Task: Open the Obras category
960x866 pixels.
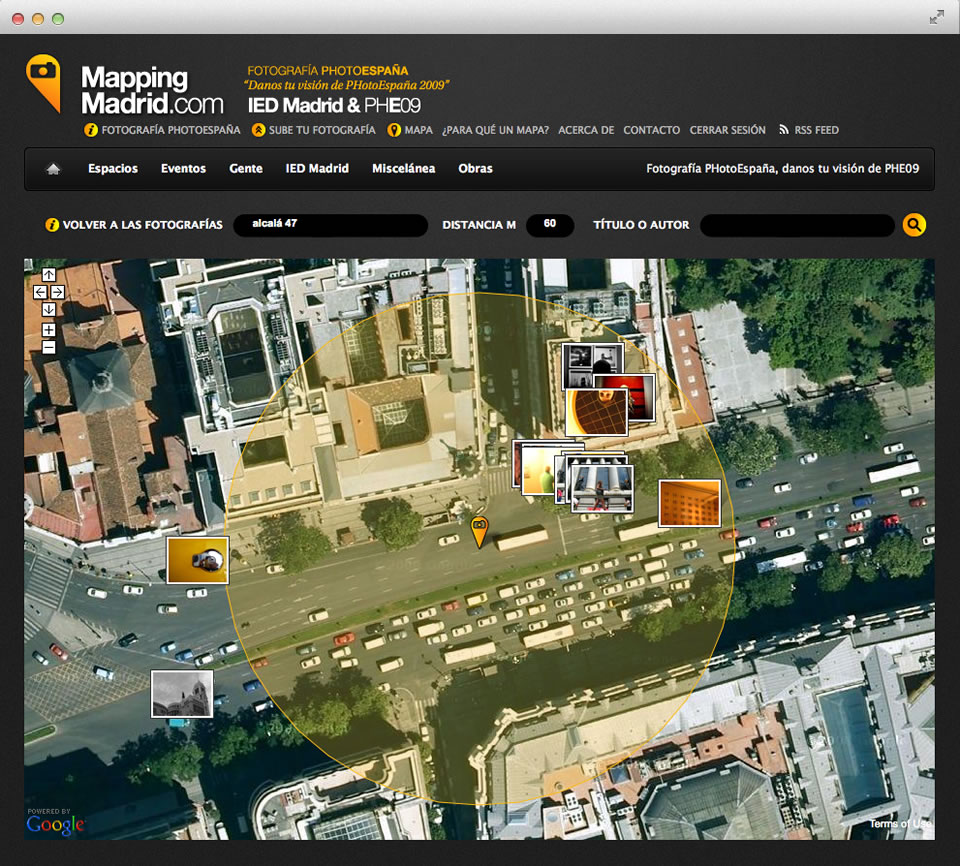Action: point(475,168)
